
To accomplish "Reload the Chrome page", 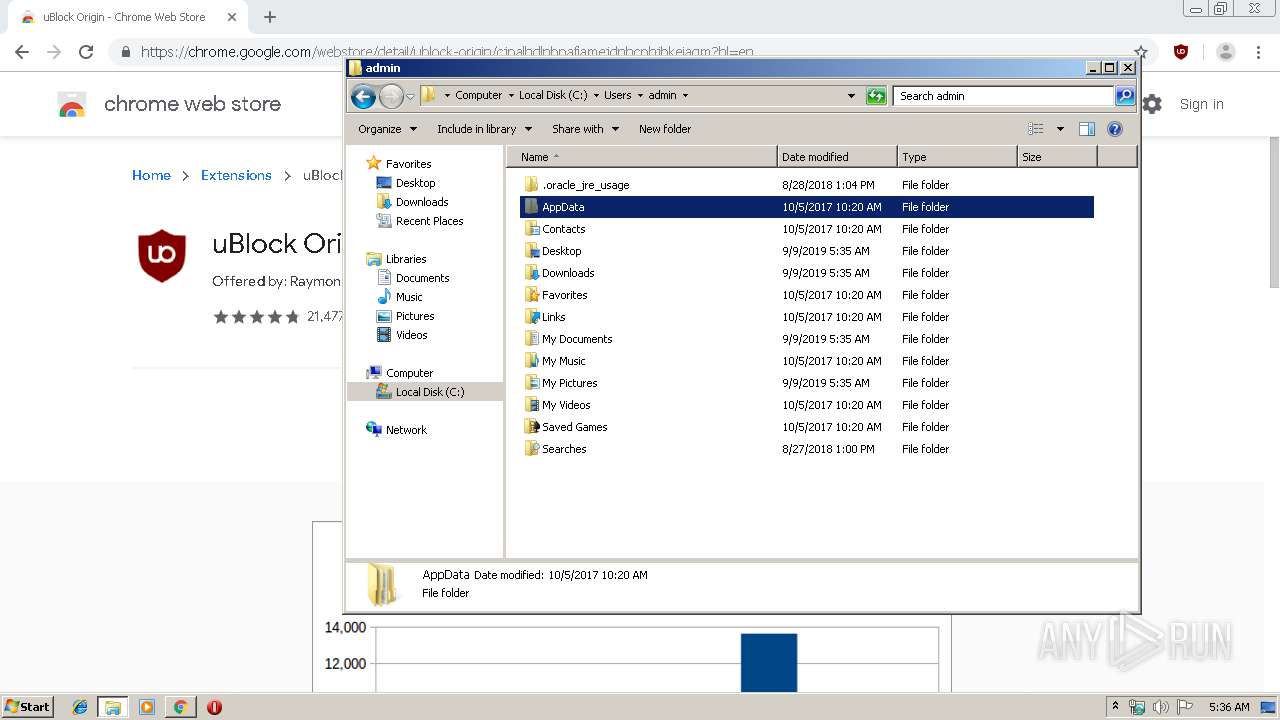I will 86,52.
